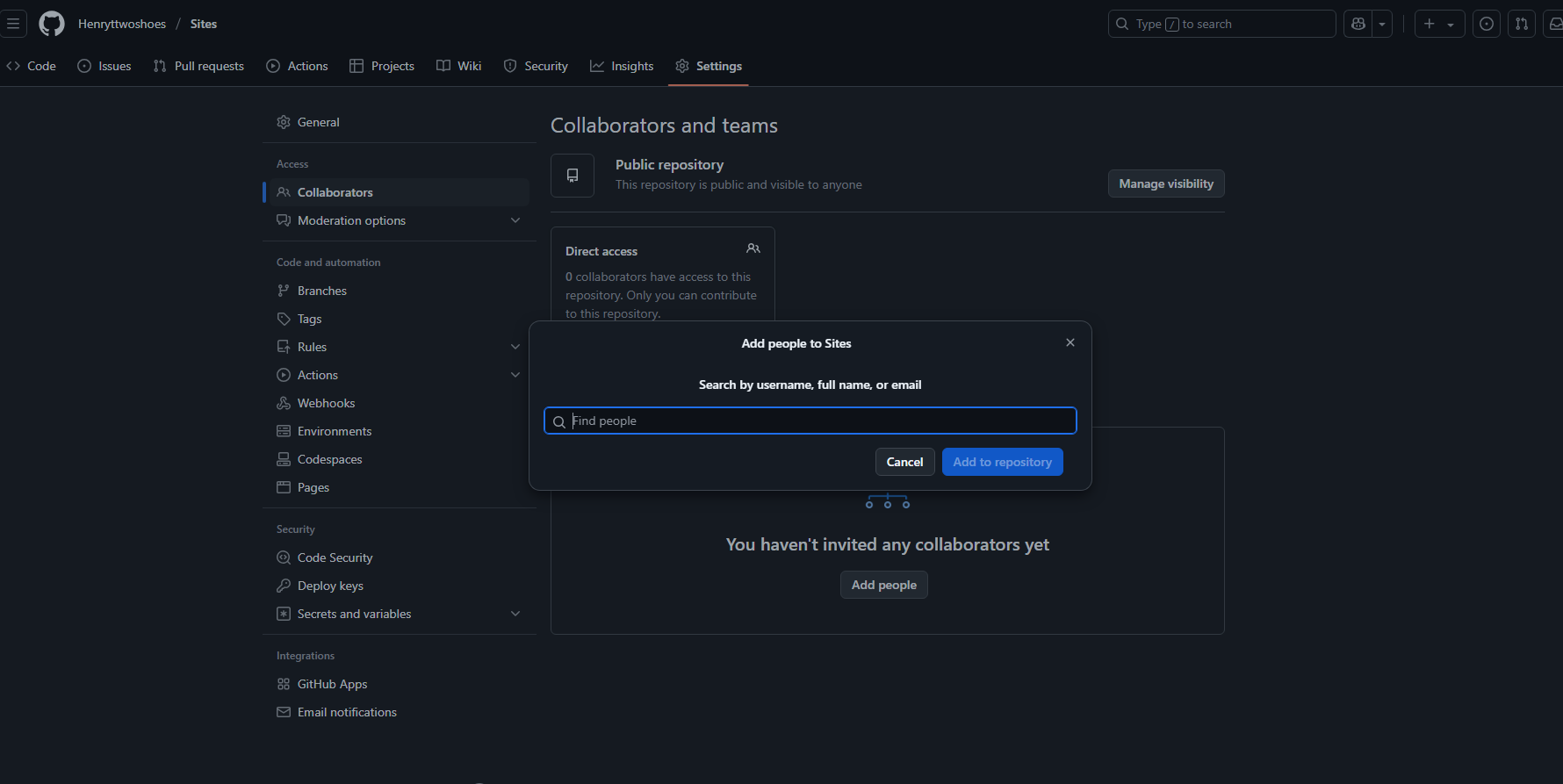Go to the GitHub homepage logo
The height and width of the screenshot is (784, 1563).
(x=52, y=24)
